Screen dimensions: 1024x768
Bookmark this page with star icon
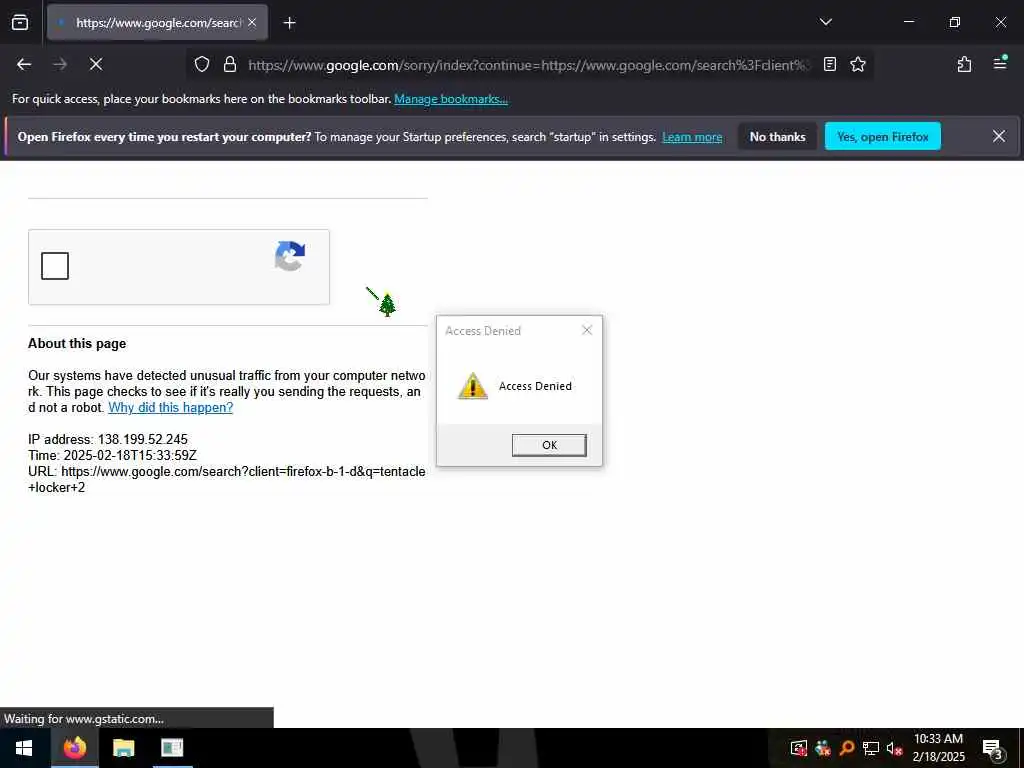[x=857, y=64]
